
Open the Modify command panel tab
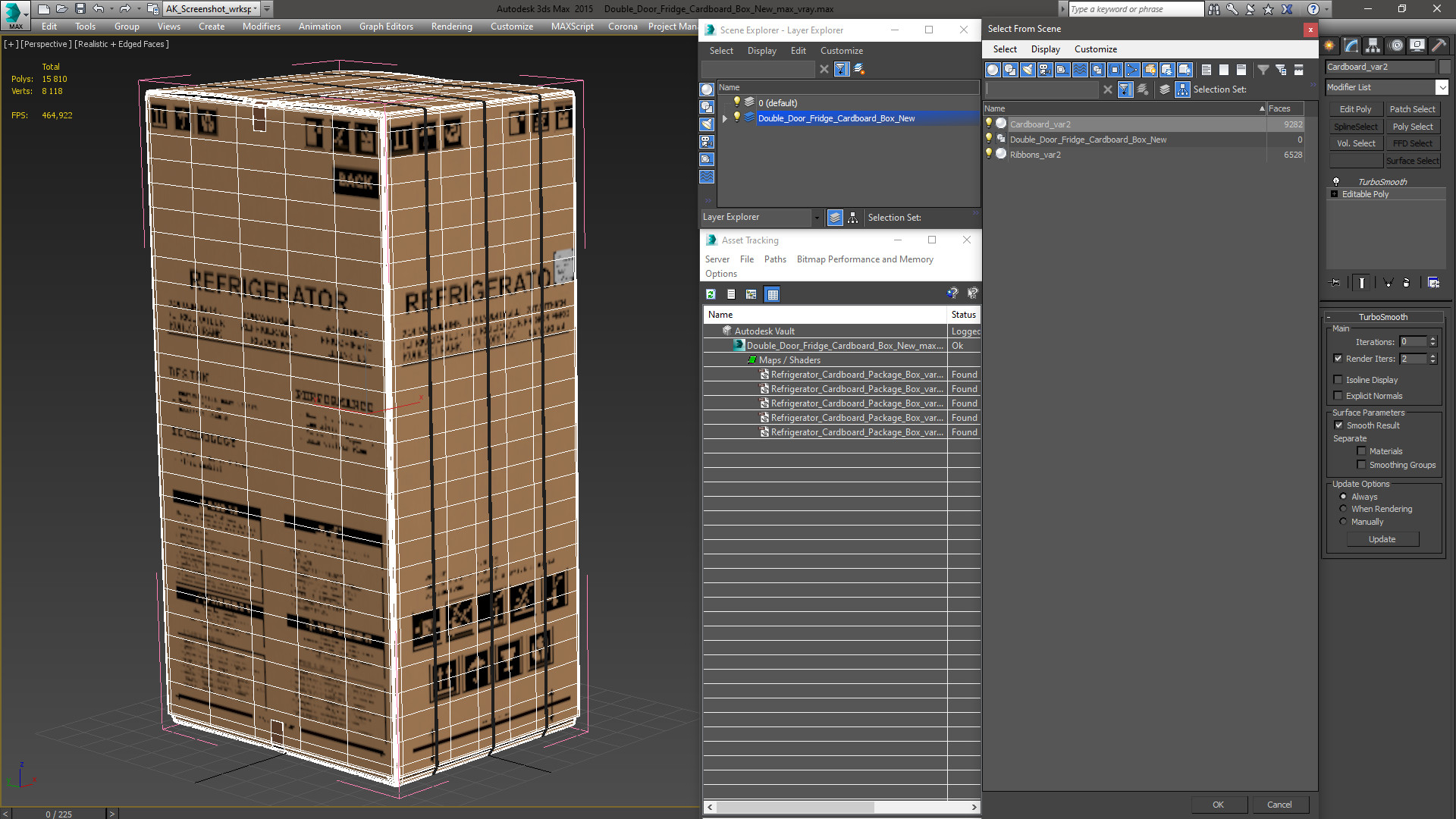point(1351,45)
